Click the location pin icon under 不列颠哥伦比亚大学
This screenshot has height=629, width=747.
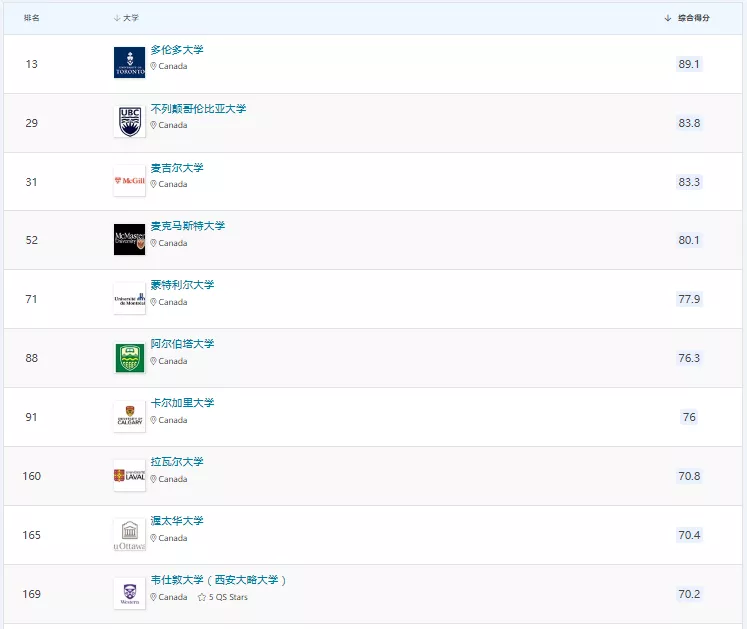[153, 125]
